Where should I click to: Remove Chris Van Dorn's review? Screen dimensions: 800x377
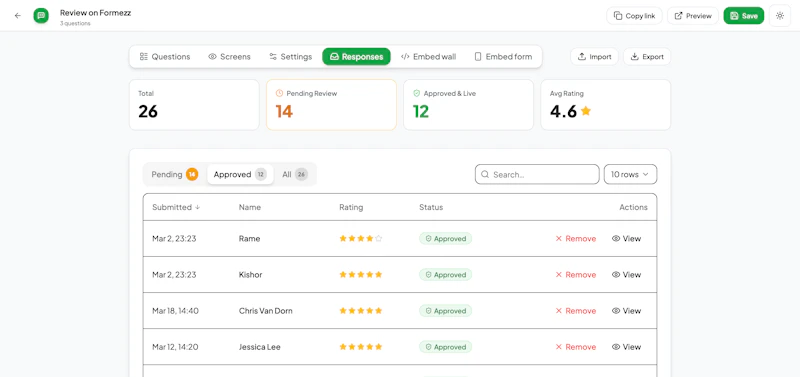tap(576, 311)
